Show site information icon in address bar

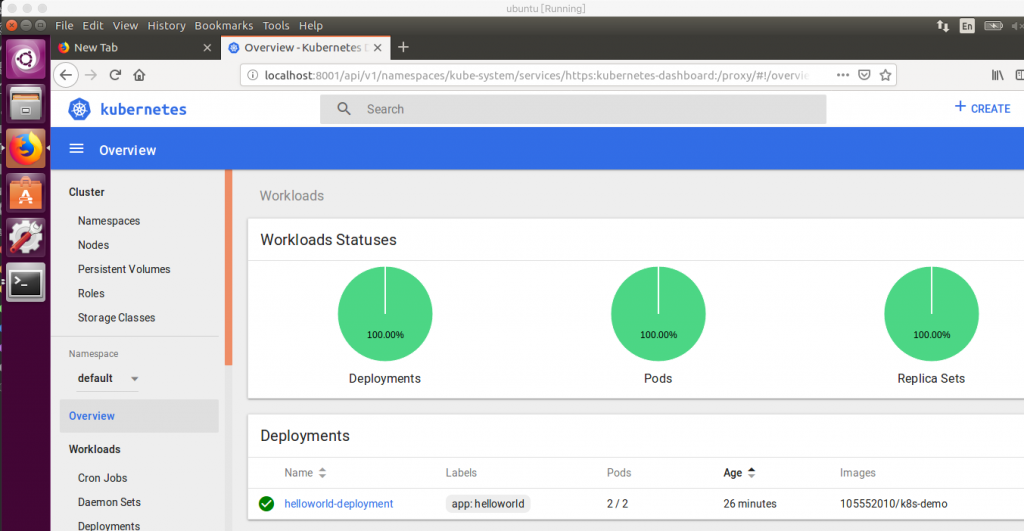click(252, 75)
